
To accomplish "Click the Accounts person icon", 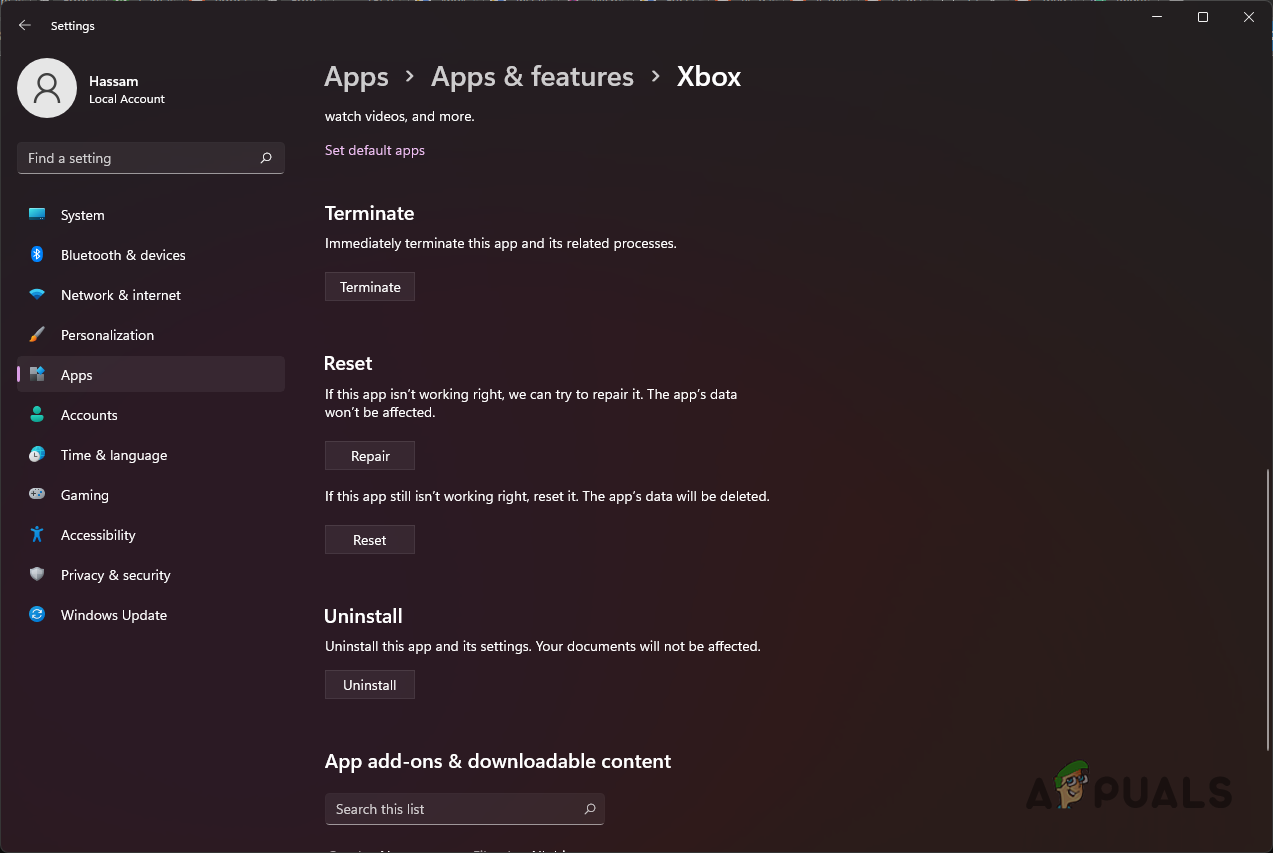I will (37, 415).
